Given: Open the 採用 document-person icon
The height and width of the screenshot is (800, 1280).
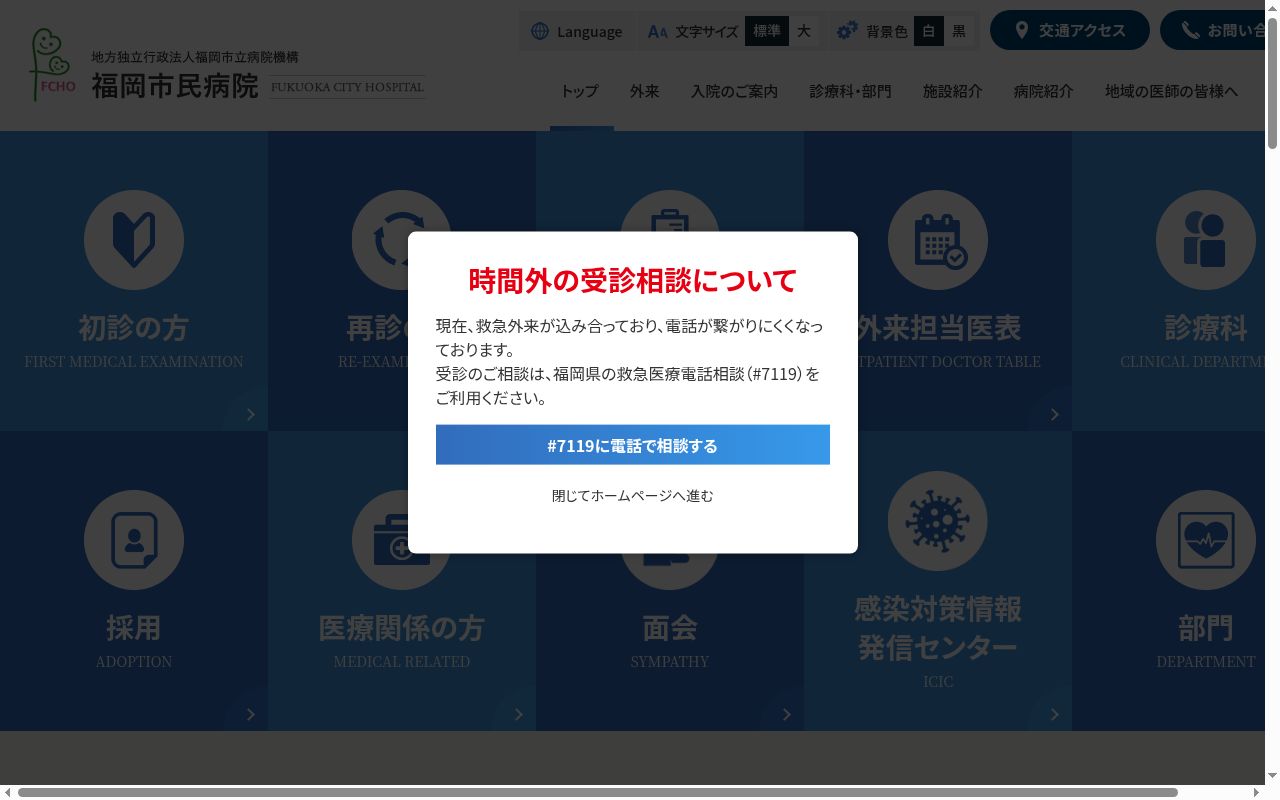Looking at the screenshot, I should click(x=134, y=540).
